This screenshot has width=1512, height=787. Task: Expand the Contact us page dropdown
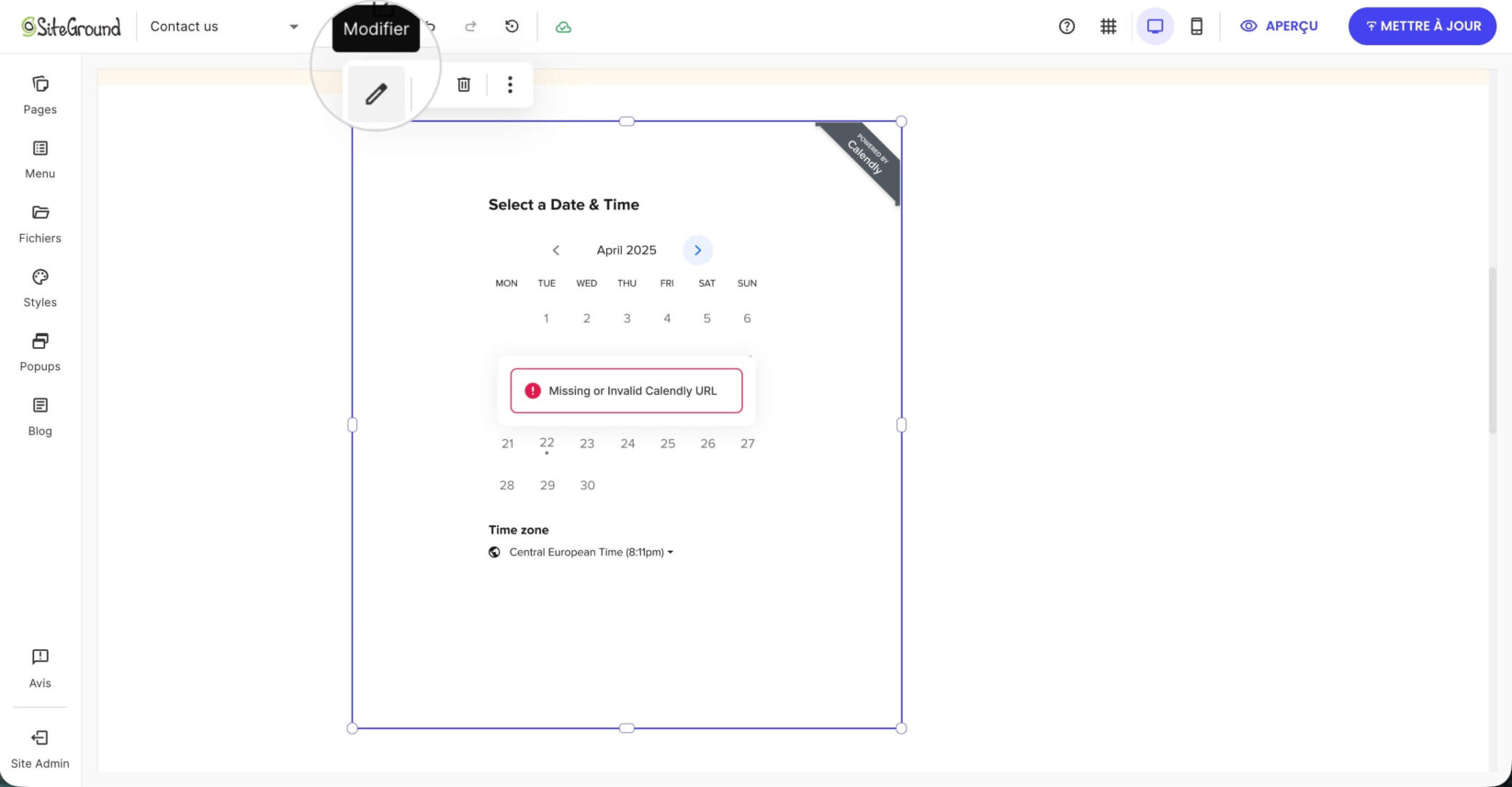224,27
